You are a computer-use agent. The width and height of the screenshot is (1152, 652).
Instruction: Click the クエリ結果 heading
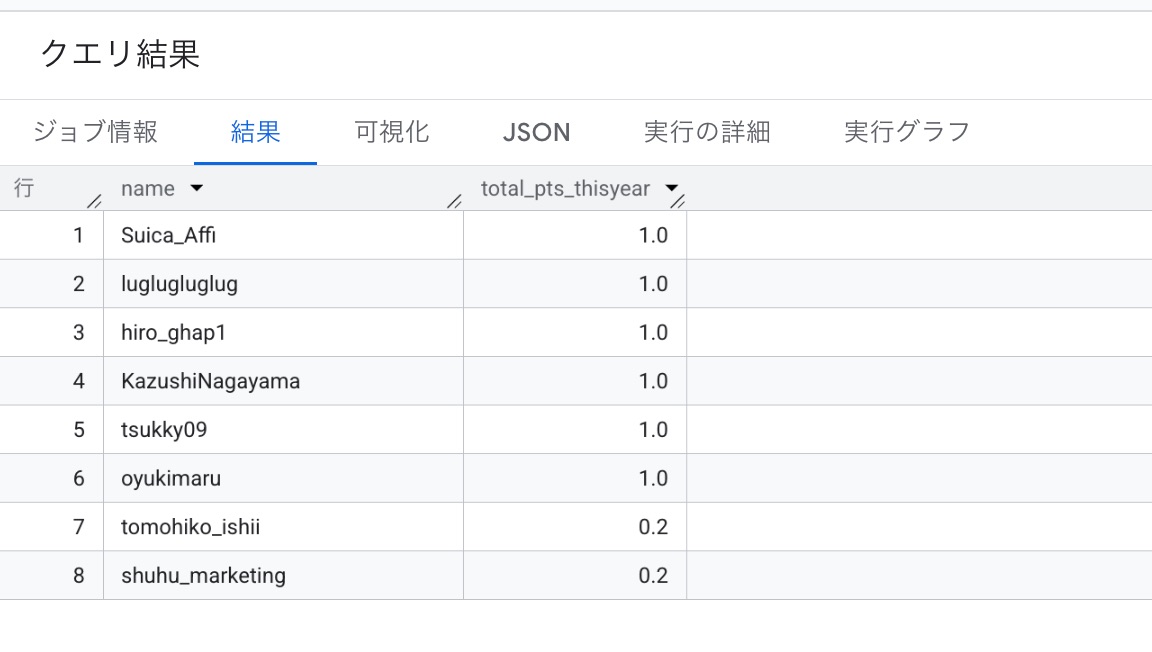[x=120, y=54]
